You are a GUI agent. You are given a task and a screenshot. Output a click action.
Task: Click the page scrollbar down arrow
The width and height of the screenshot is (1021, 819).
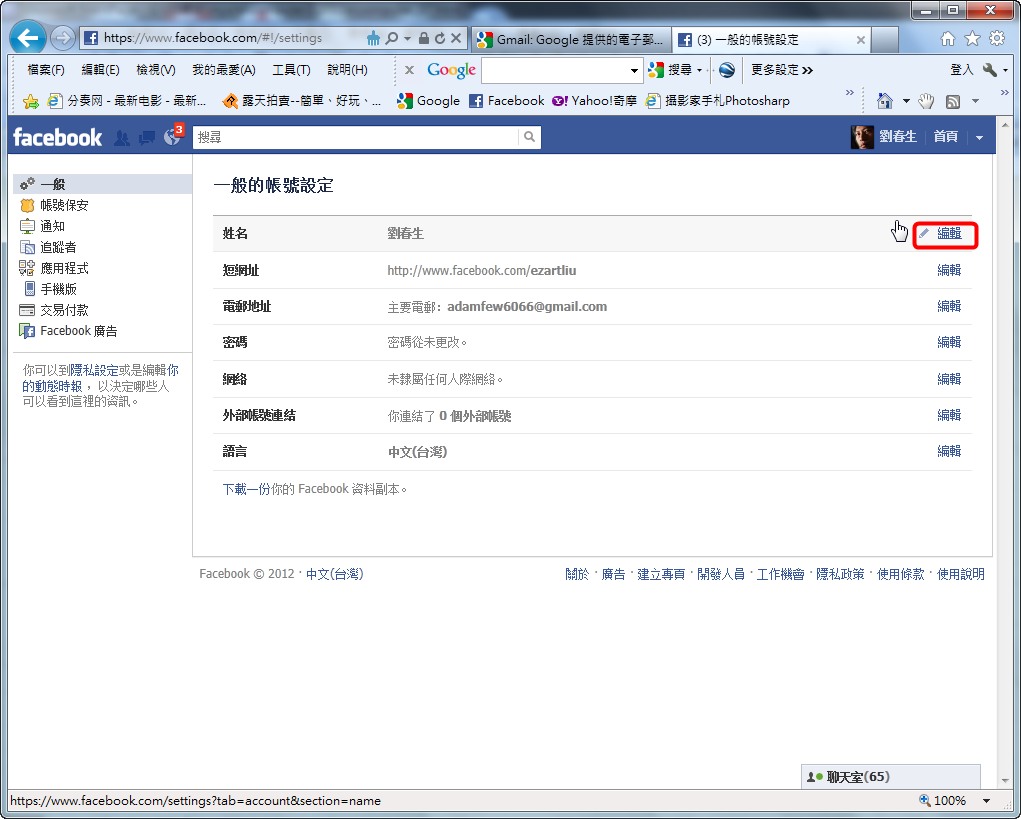[1005, 780]
